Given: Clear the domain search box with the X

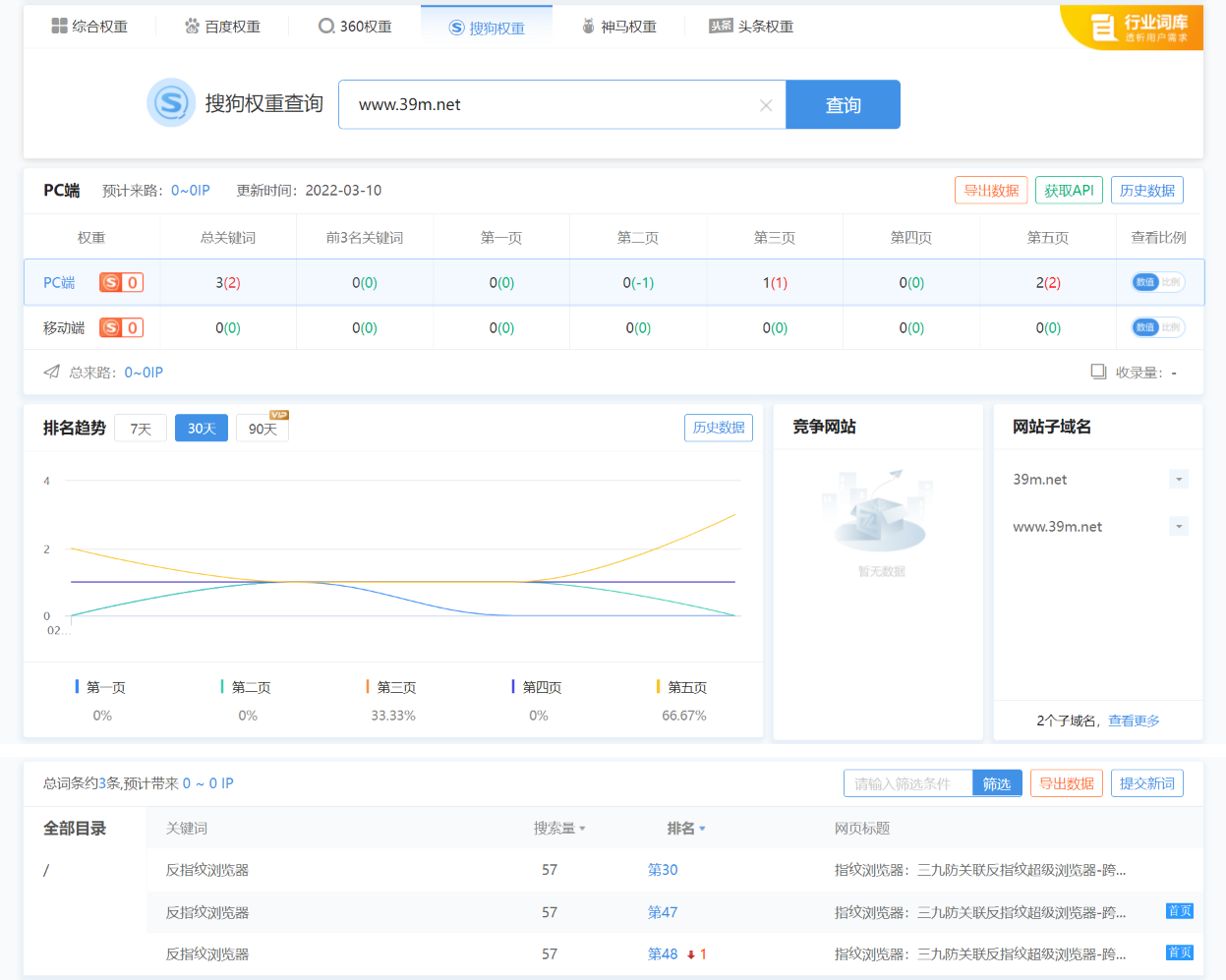Looking at the screenshot, I should (766, 105).
